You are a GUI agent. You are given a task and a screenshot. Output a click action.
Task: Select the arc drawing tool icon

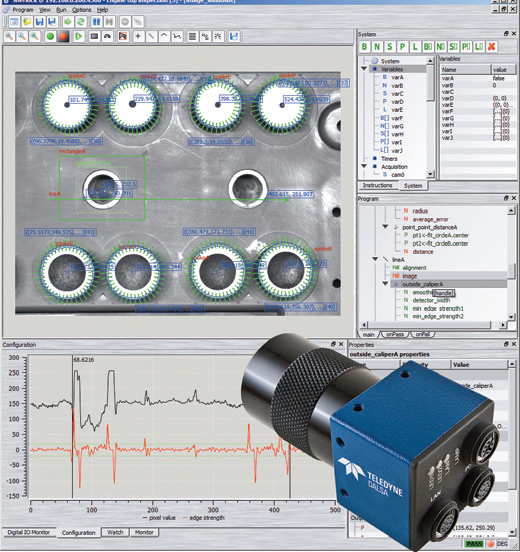click(x=164, y=36)
